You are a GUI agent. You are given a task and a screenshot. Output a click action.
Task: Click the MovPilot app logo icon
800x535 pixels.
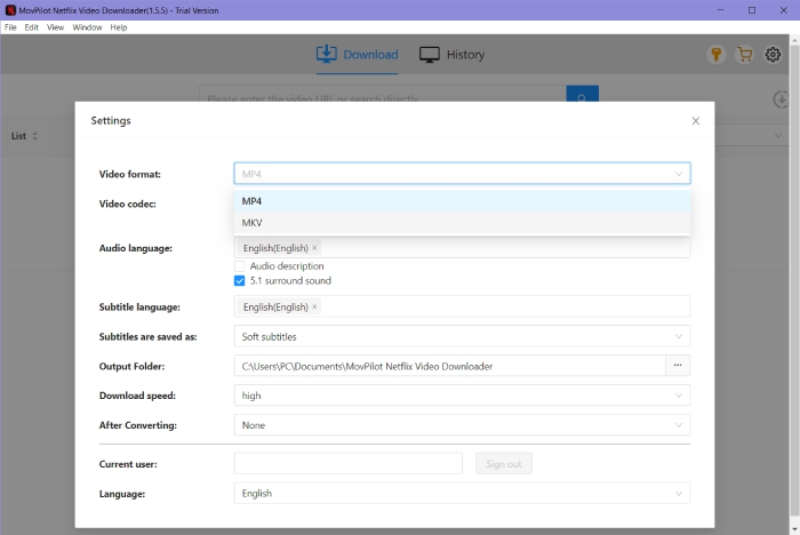click(10, 10)
